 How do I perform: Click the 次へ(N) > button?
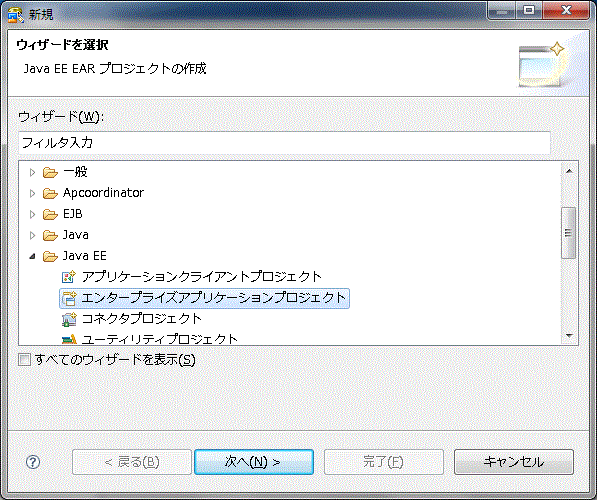[x=254, y=462]
